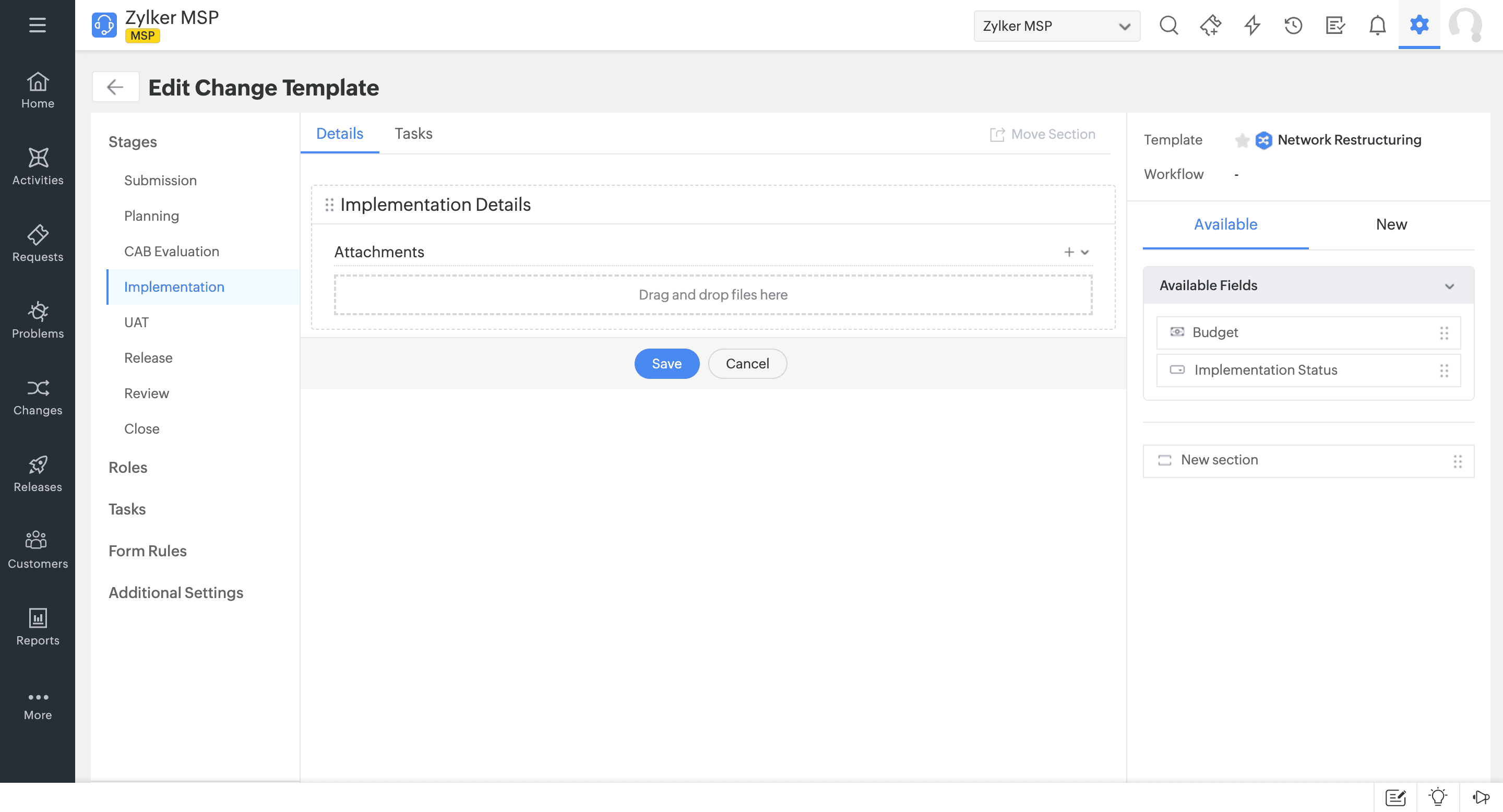This screenshot has width=1503, height=812.
Task: Toggle the template favorite star
Action: tap(1242, 140)
